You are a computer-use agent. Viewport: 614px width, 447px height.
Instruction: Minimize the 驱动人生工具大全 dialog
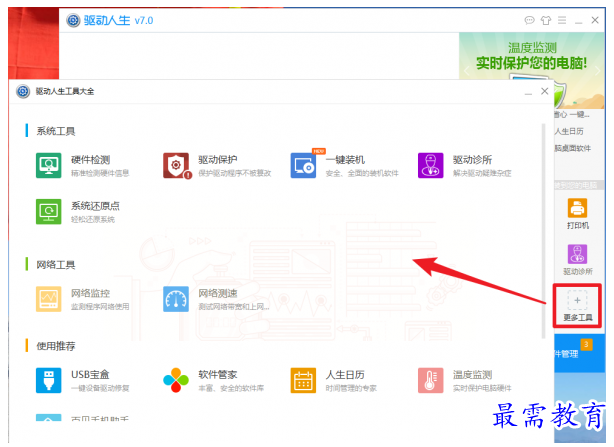[x=529, y=92]
